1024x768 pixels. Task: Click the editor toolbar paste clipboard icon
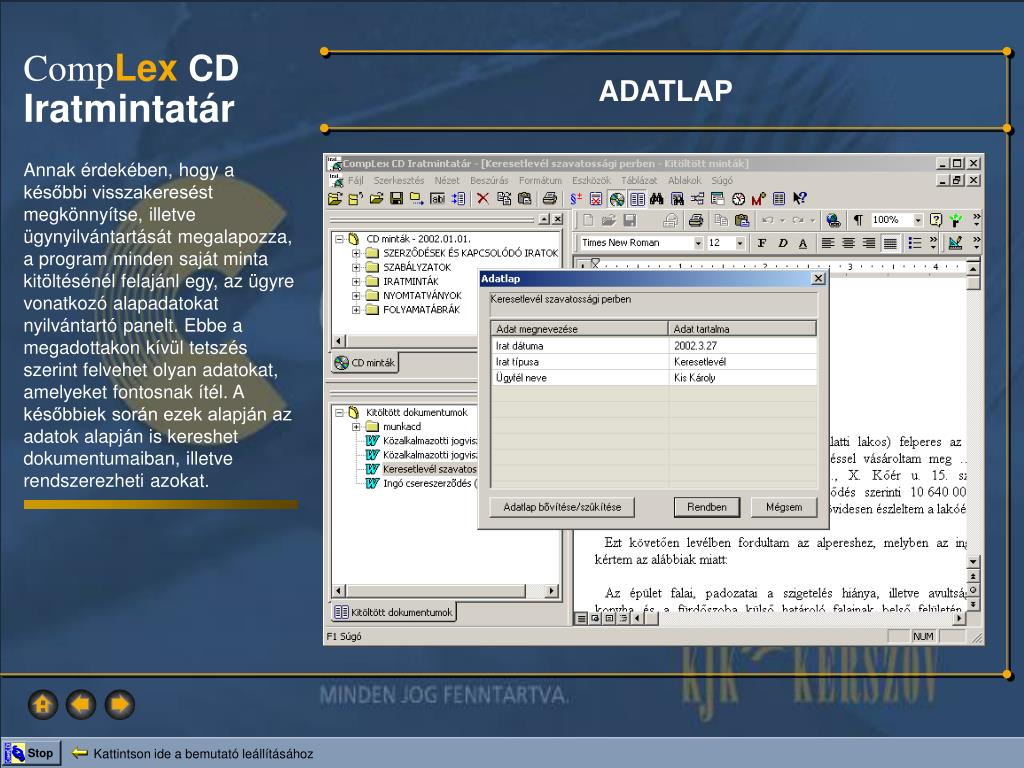click(741, 220)
